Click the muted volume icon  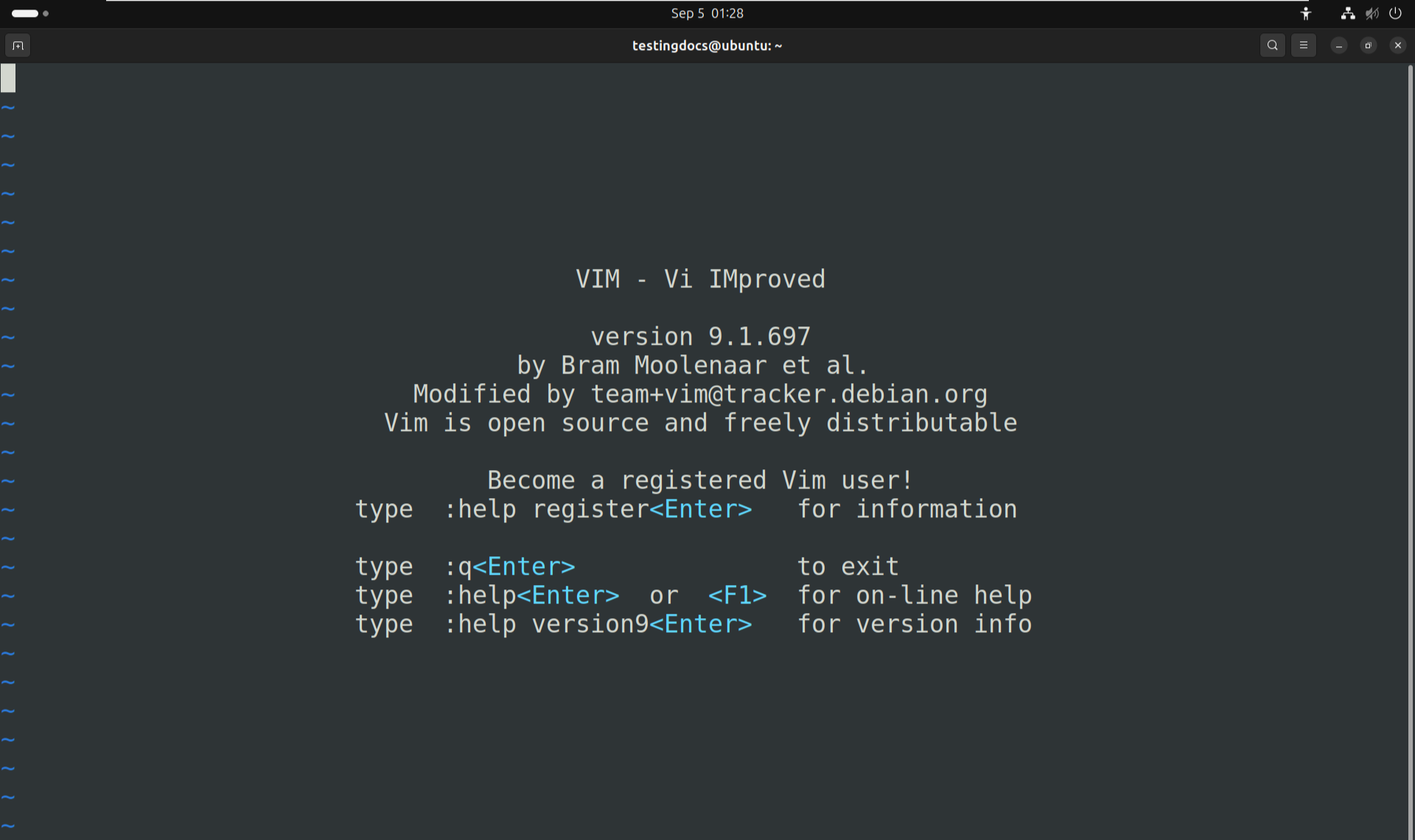coord(1372,13)
